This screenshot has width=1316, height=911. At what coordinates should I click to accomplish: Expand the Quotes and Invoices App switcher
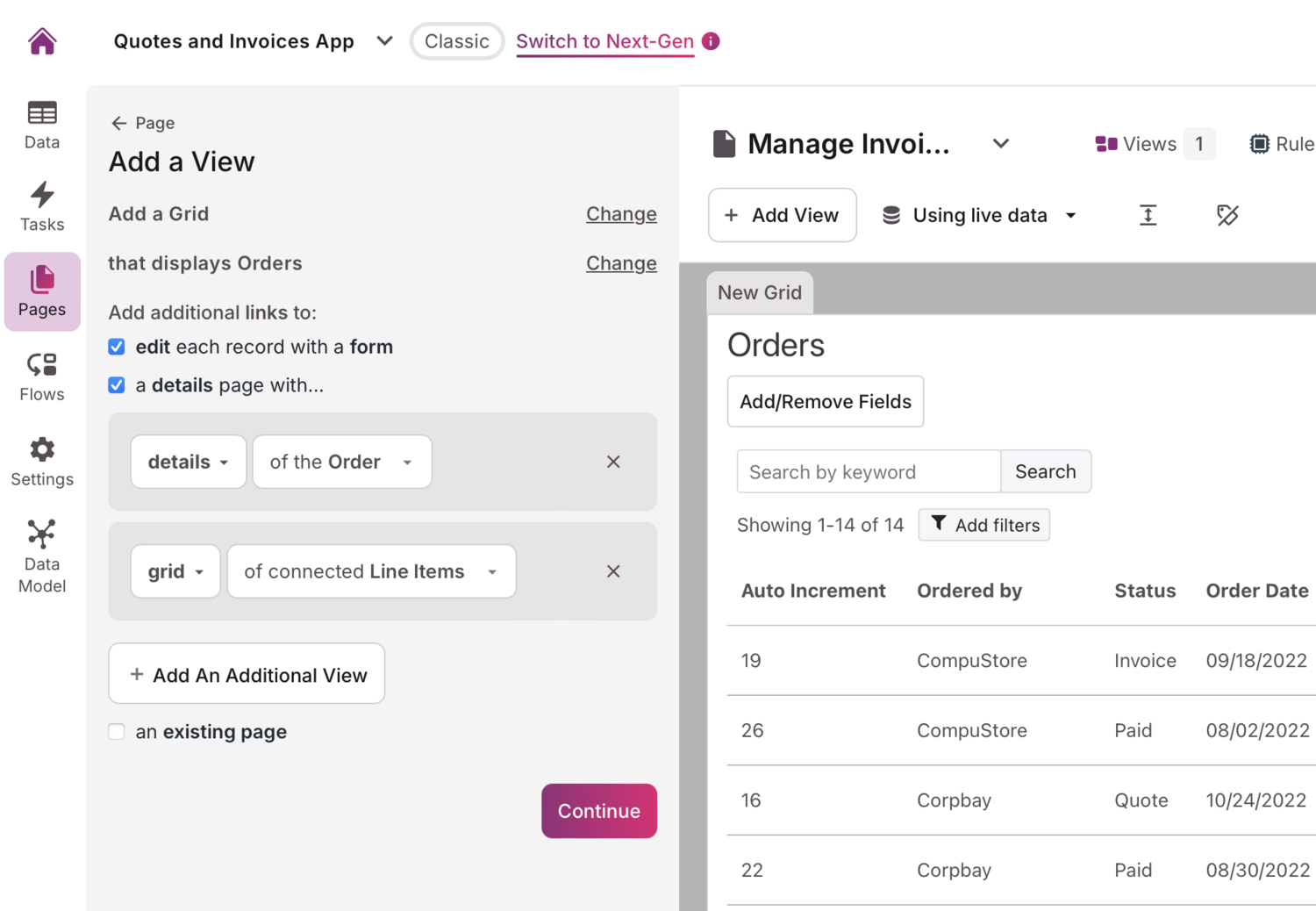384,40
